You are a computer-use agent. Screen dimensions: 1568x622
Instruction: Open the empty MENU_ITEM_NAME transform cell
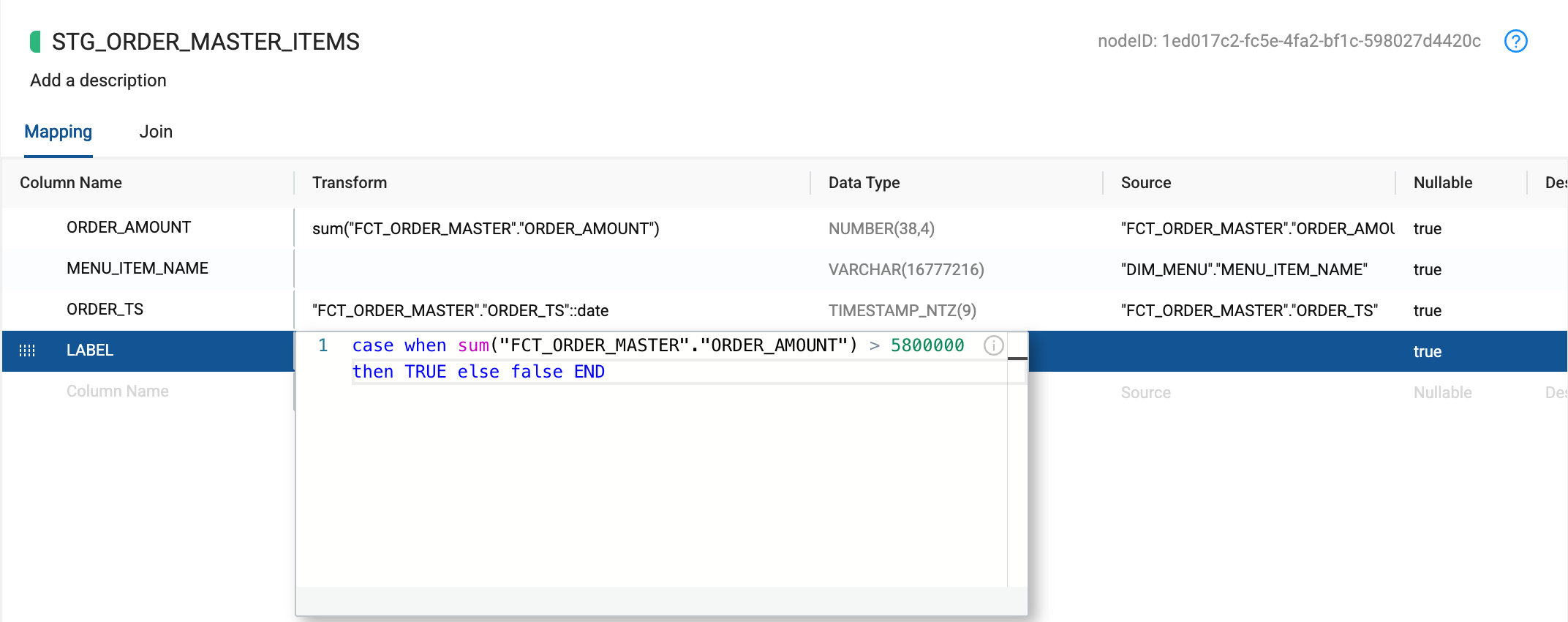(551, 269)
